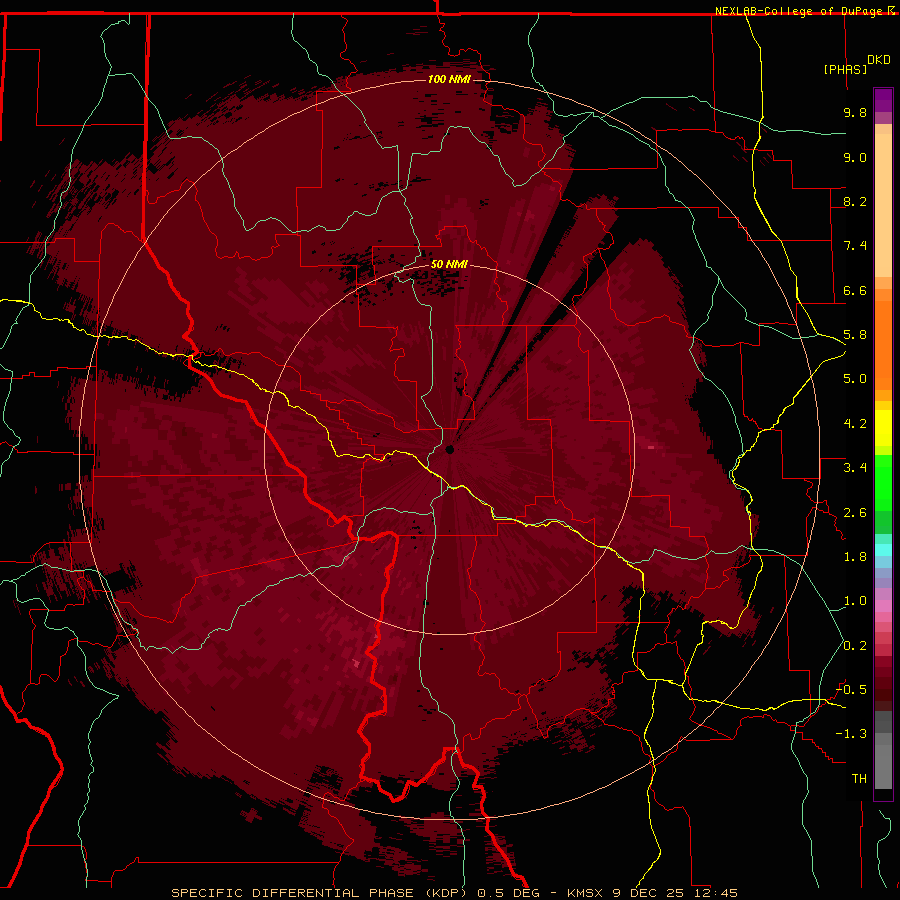Viewport: 900px width, 900px height.
Task: Click the "-1.3" color scale value
Action: (852, 734)
